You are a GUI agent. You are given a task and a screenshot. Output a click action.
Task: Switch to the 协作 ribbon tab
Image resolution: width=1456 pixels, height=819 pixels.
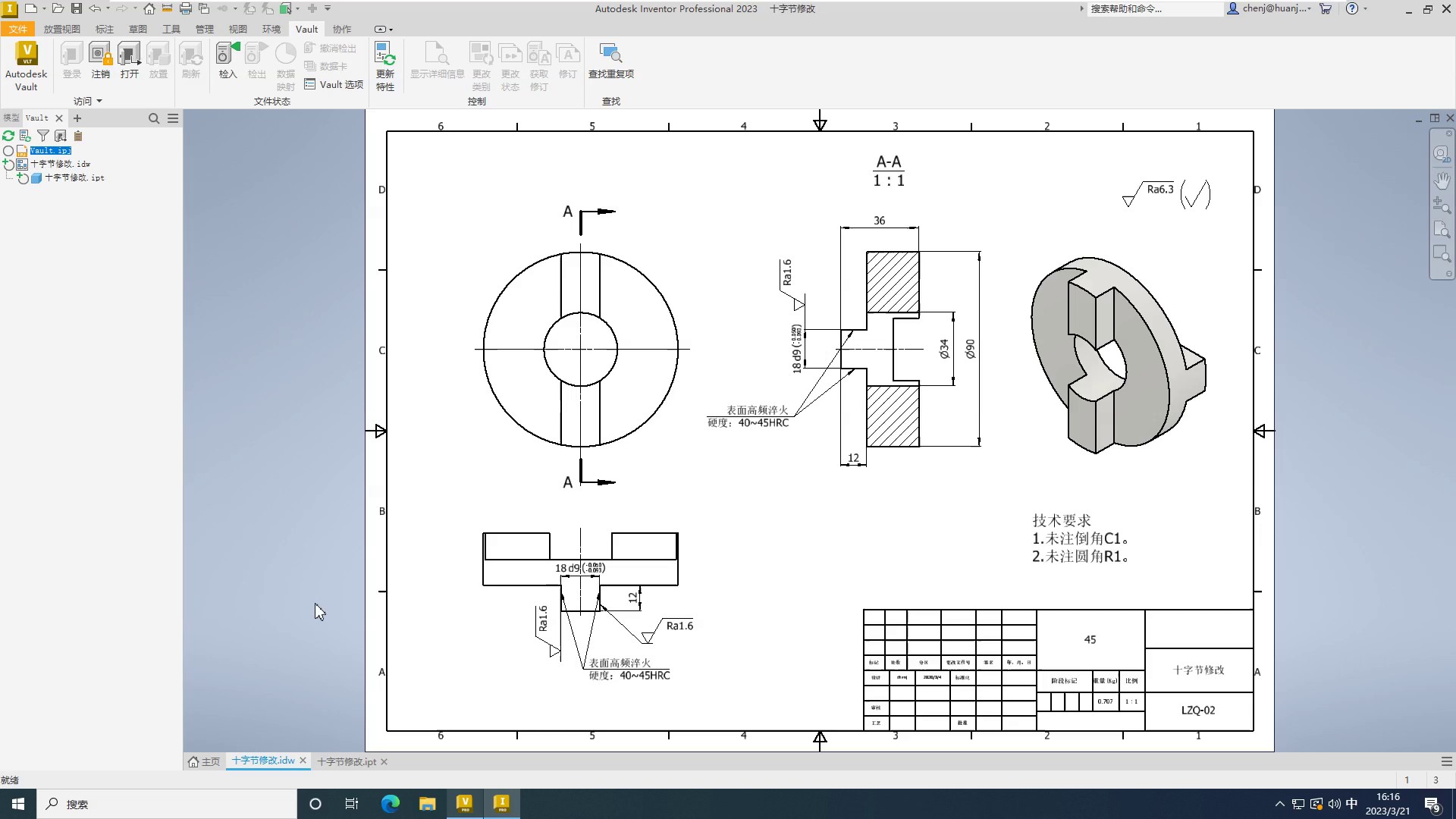coord(342,29)
